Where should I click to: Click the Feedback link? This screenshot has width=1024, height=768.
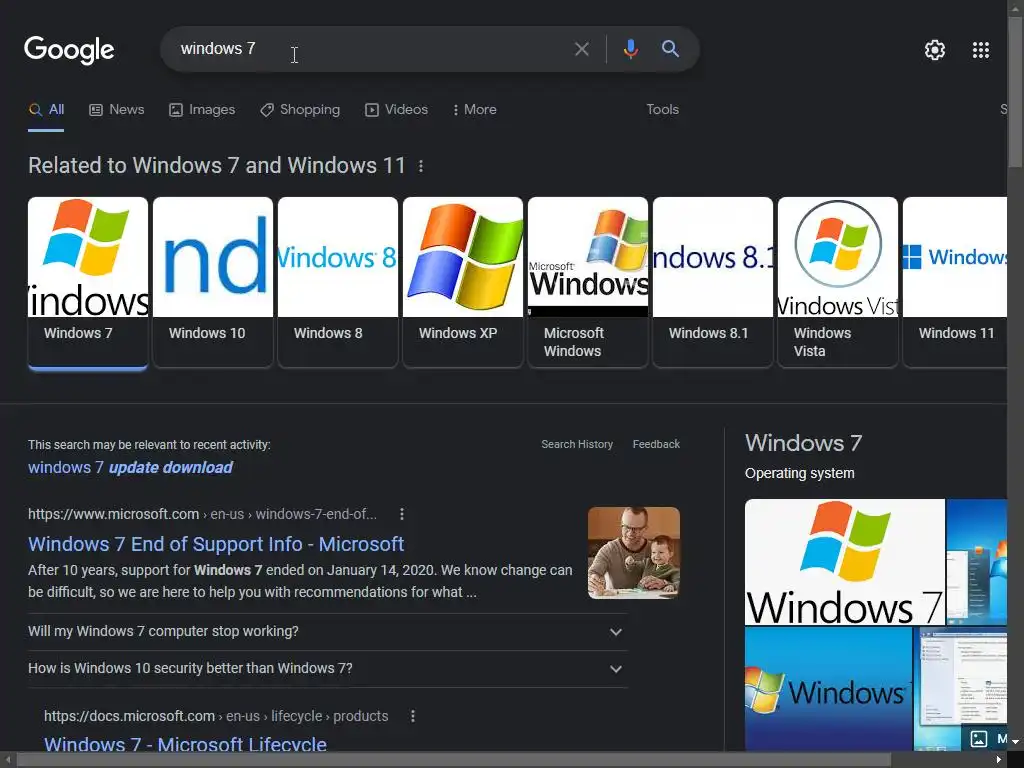(656, 444)
